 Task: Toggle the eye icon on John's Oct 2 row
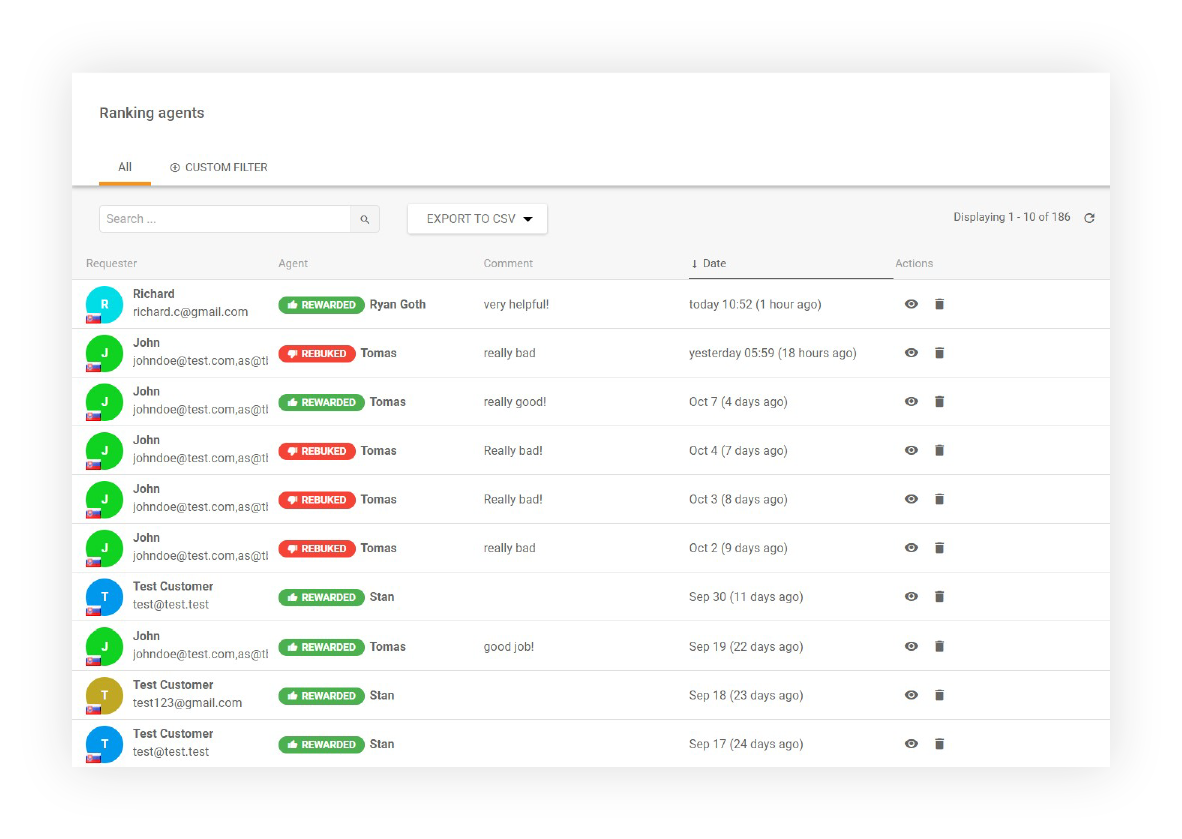tap(911, 548)
